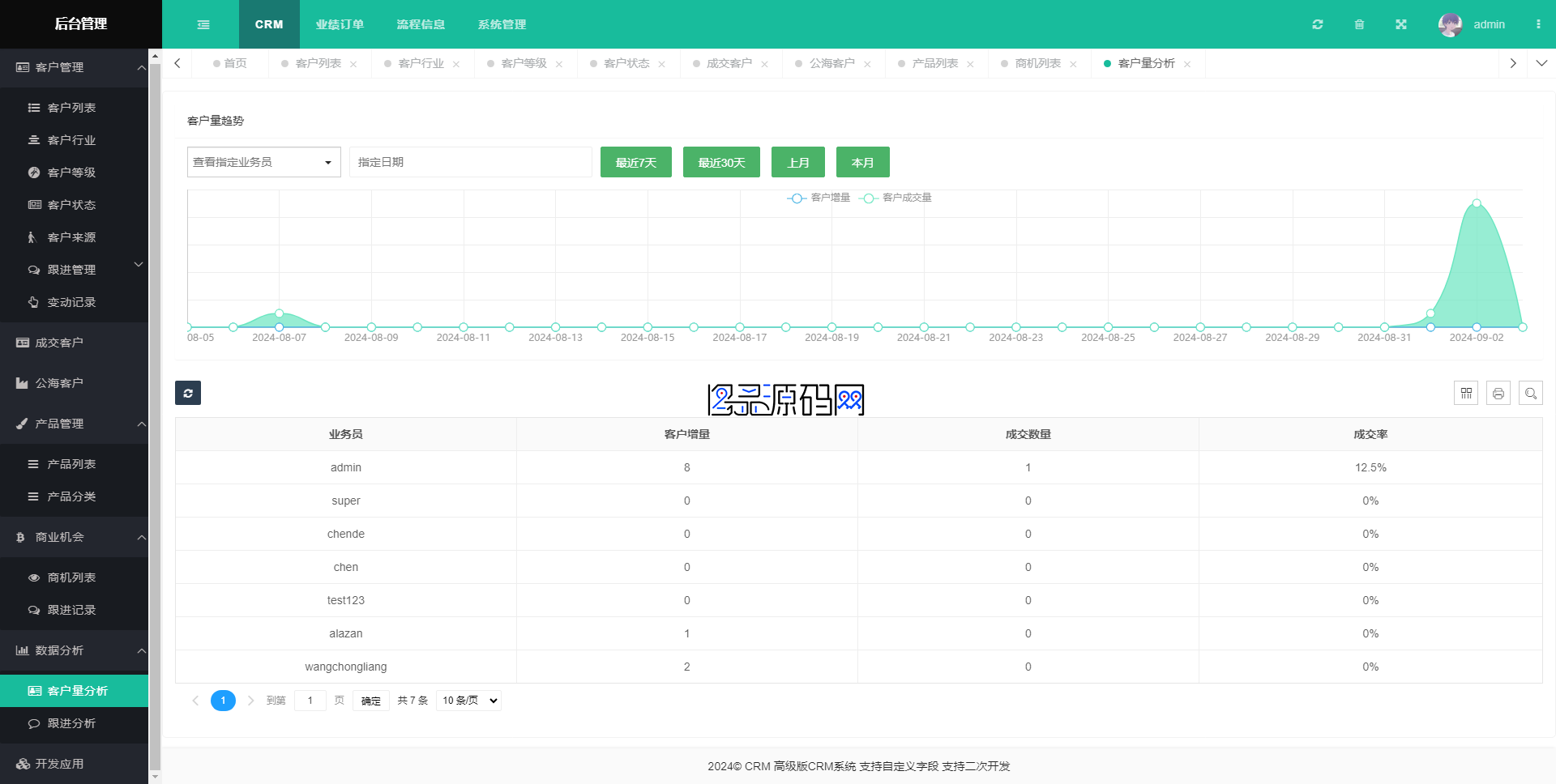Screen dimensions: 1556x784
Task: Click the 2024-09-02 peak chart point
Action: [x=1477, y=203]
